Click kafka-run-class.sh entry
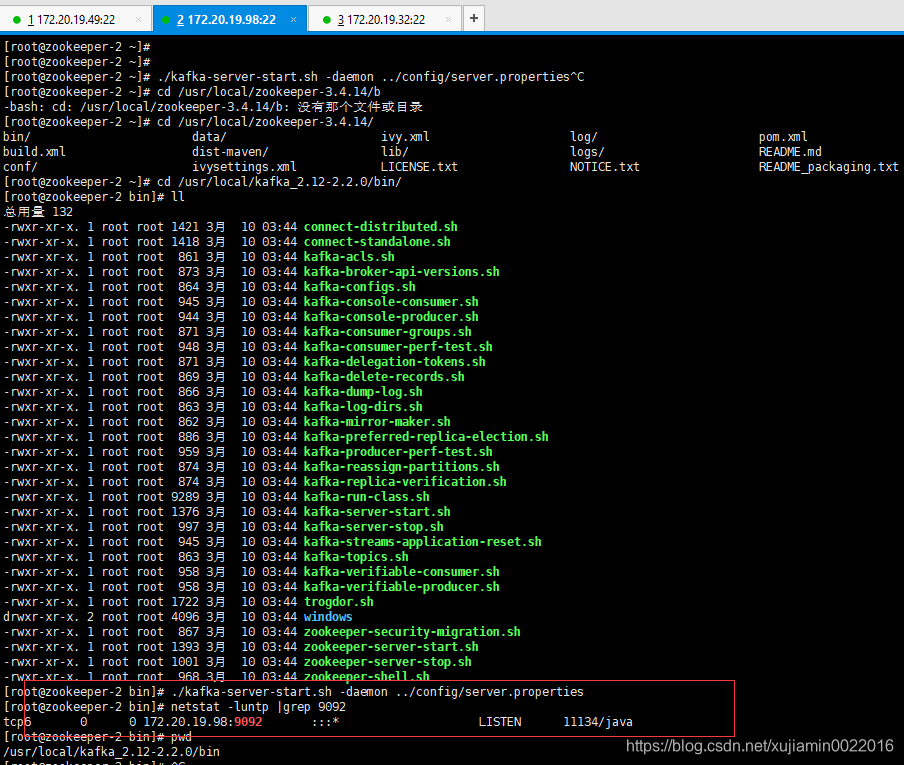Viewport: 904px width, 765px height. pos(367,496)
